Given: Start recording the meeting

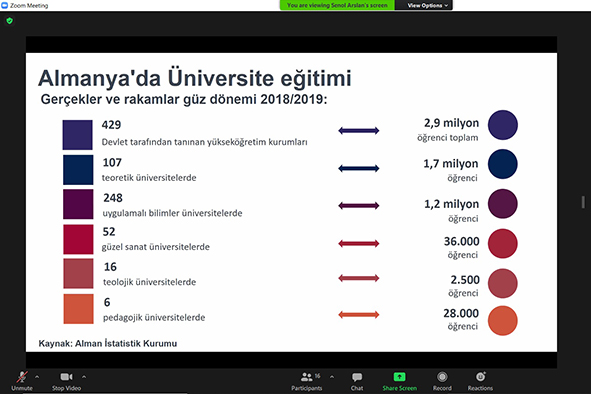Looking at the screenshot, I should click(442, 381).
